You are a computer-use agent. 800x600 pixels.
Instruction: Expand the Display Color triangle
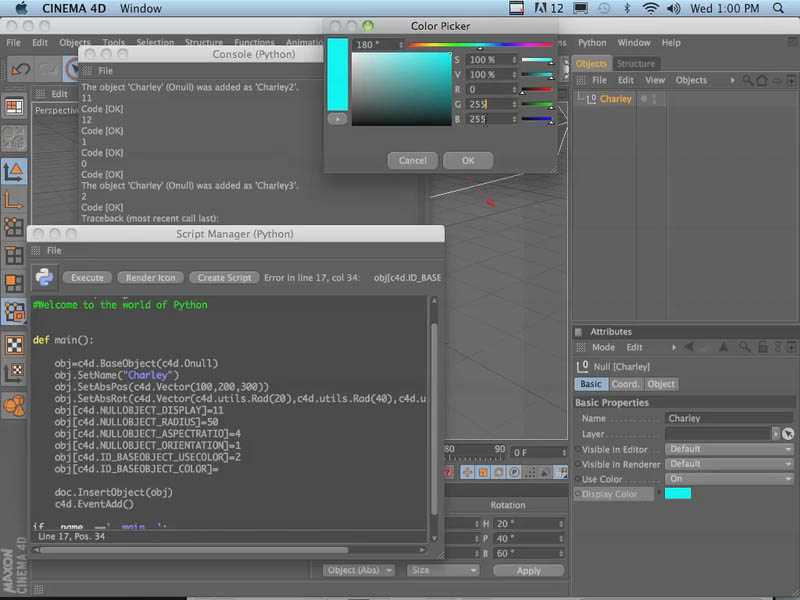tap(659, 493)
